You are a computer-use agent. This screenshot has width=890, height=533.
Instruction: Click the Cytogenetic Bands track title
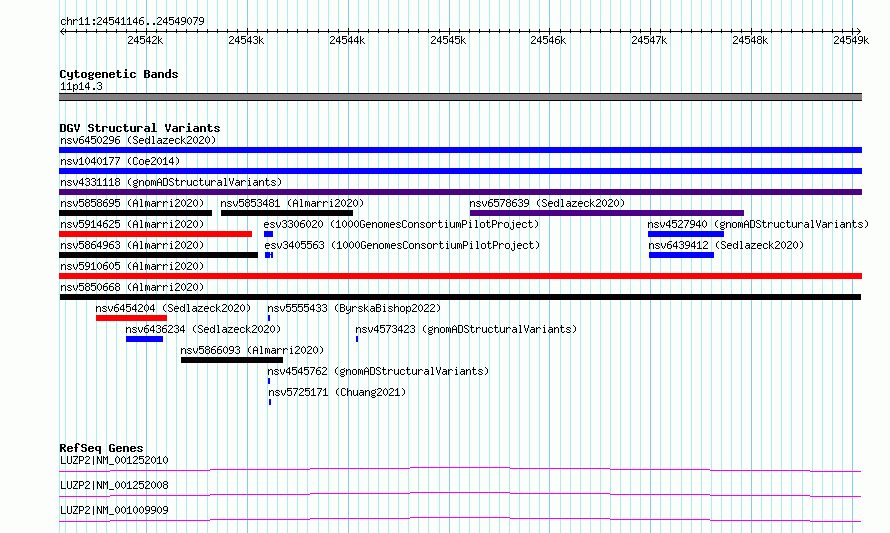[119, 74]
